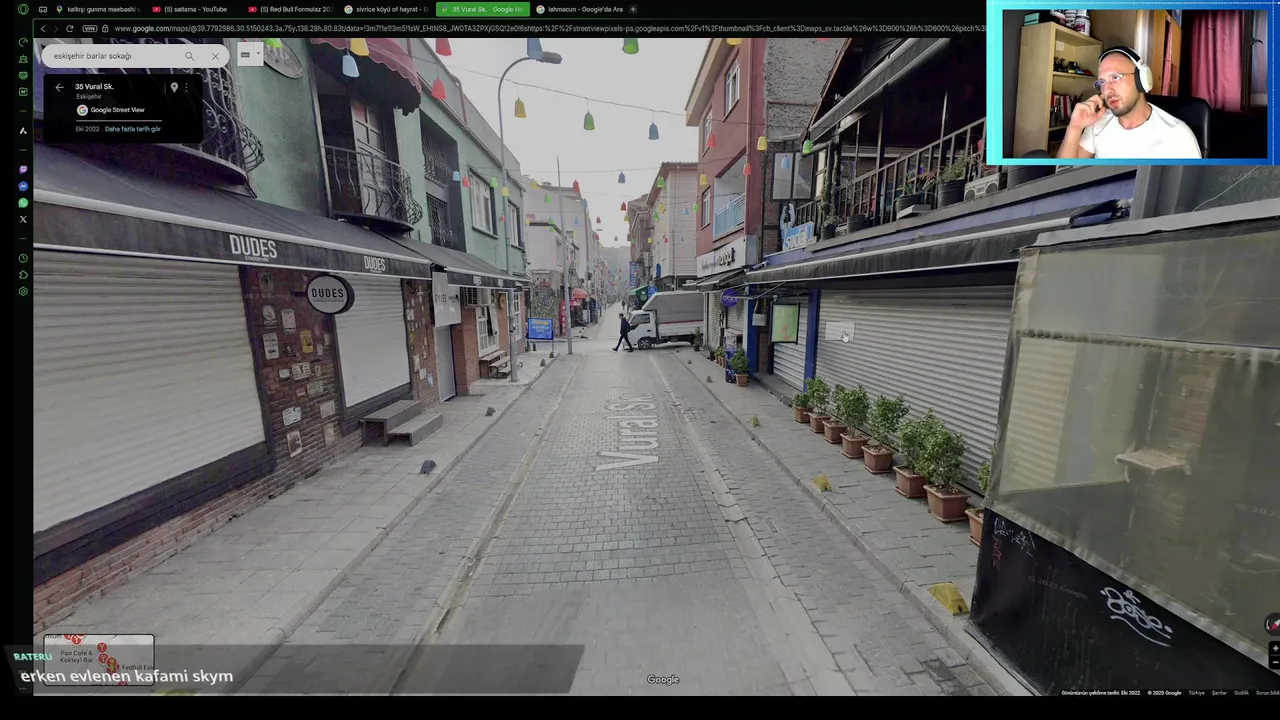Image resolution: width=1280 pixels, height=720 pixels.
Task: Open the second icon in the top sidebar group
Action: [23, 59]
